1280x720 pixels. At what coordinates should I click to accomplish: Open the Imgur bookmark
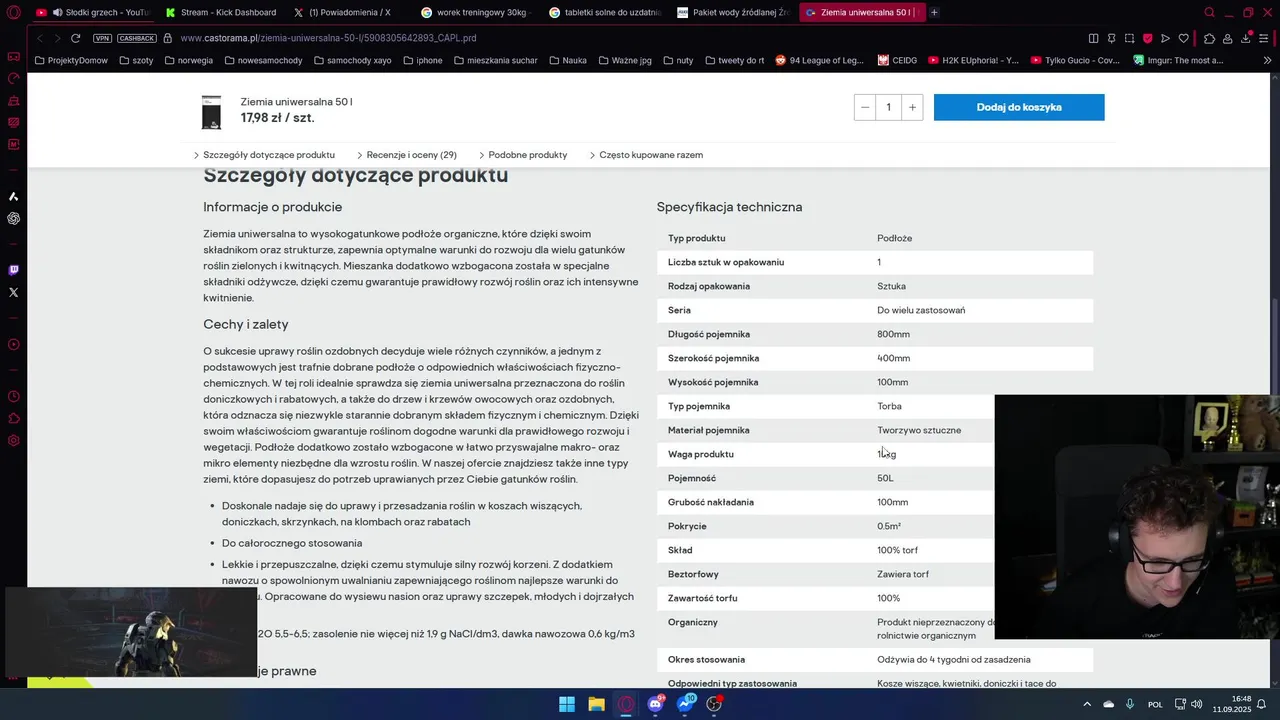point(1178,60)
